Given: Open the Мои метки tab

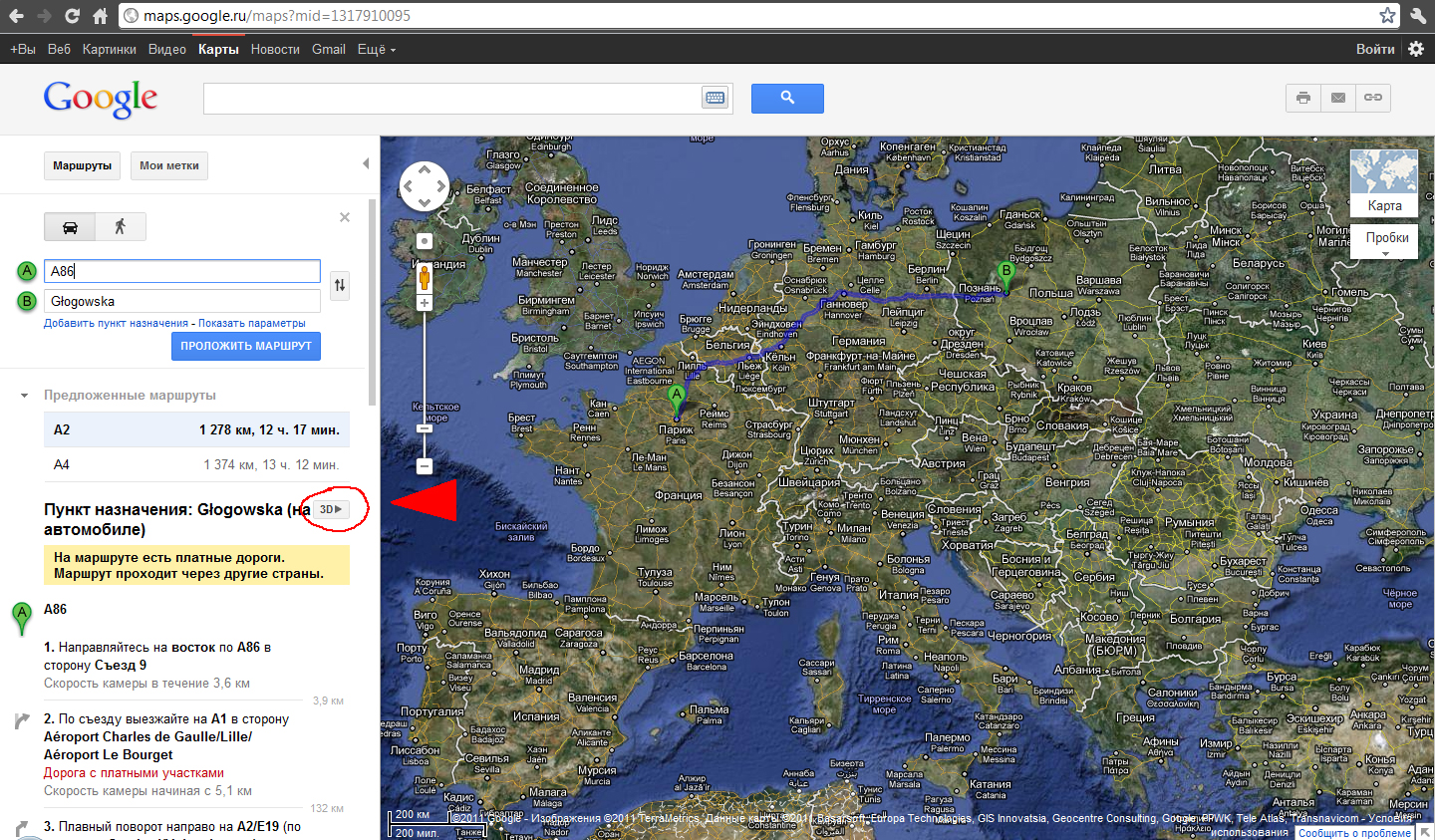Looking at the screenshot, I should pyautogui.click(x=169, y=165).
